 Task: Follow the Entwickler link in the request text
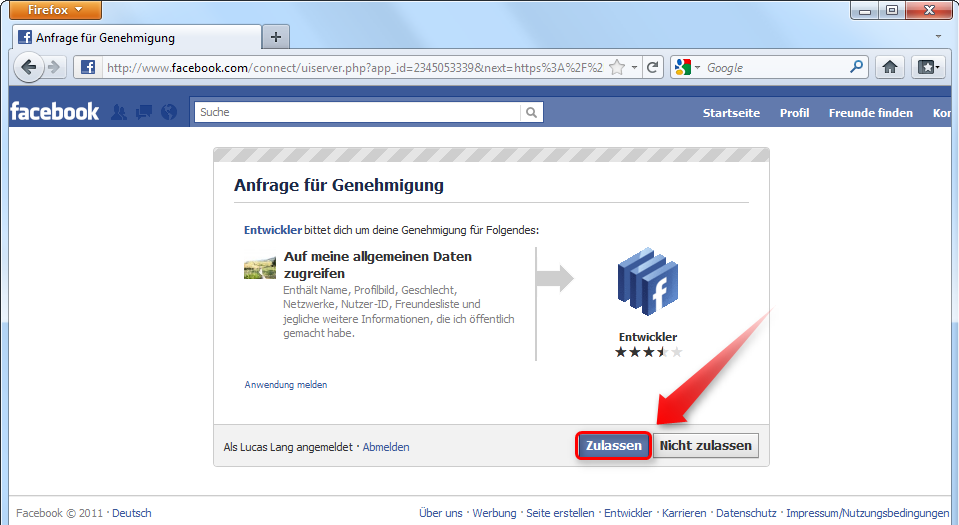point(273,230)
